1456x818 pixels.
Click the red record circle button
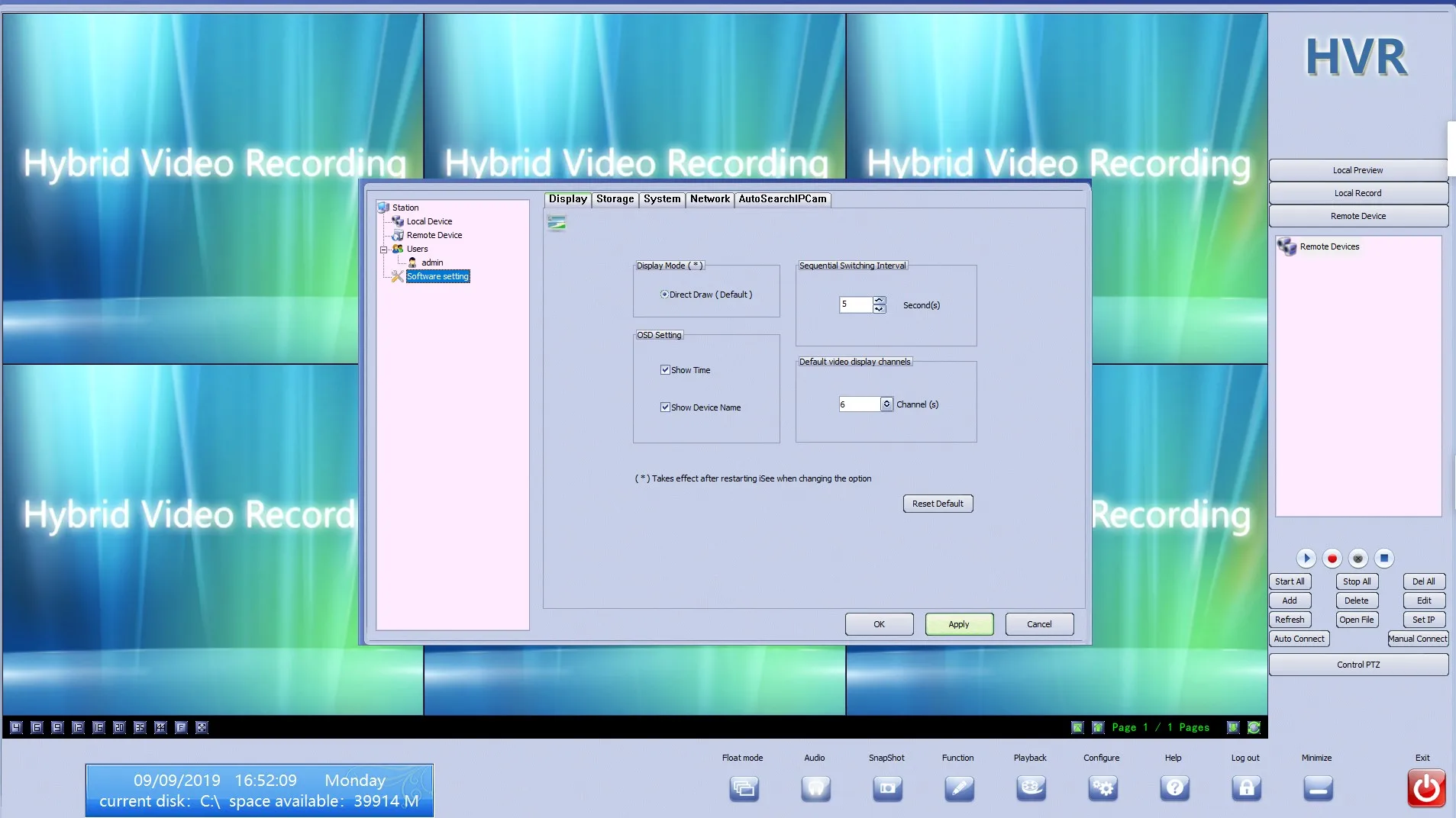coord(1332,559)
